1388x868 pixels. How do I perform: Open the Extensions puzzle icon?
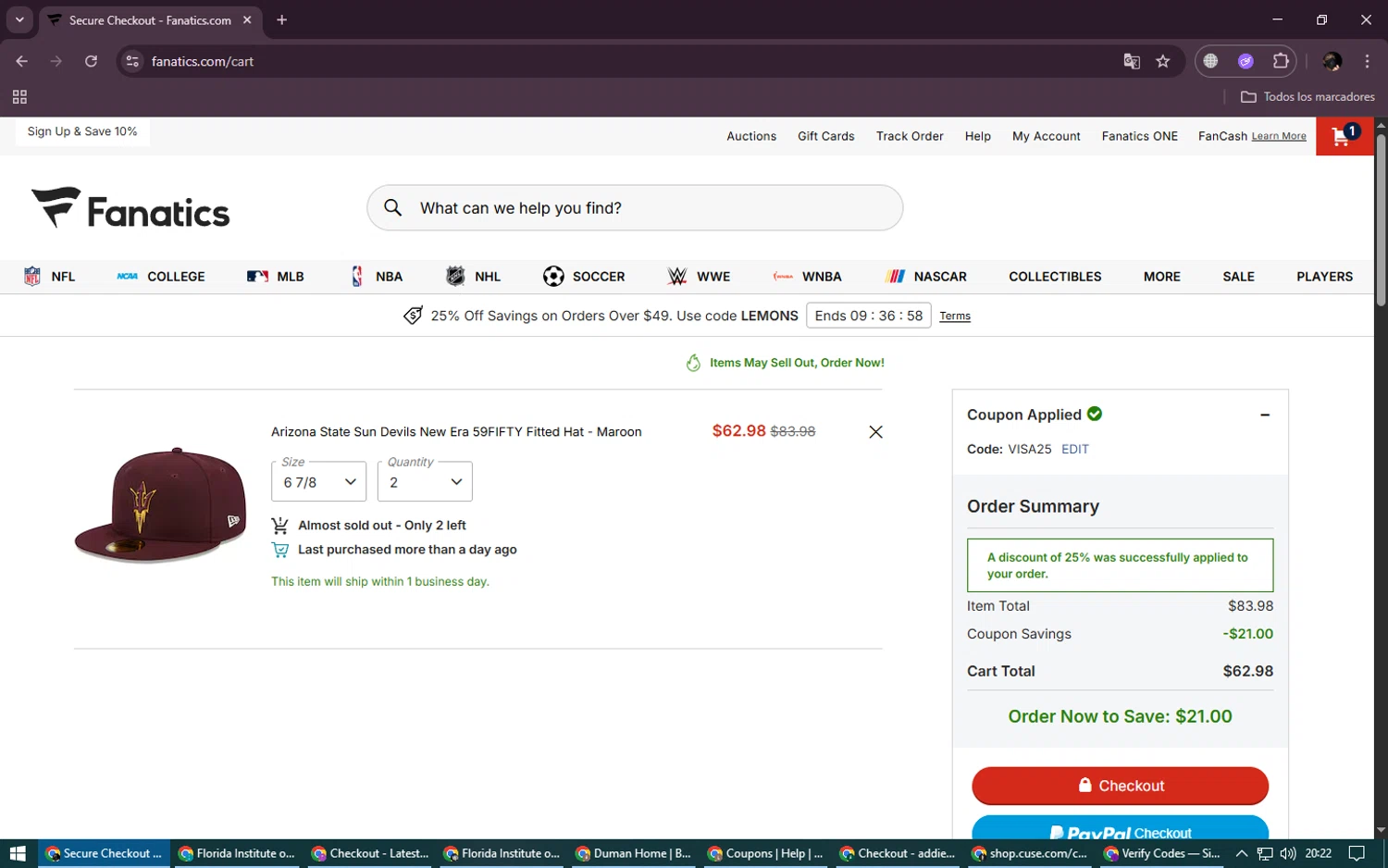tap(1281, 61)
